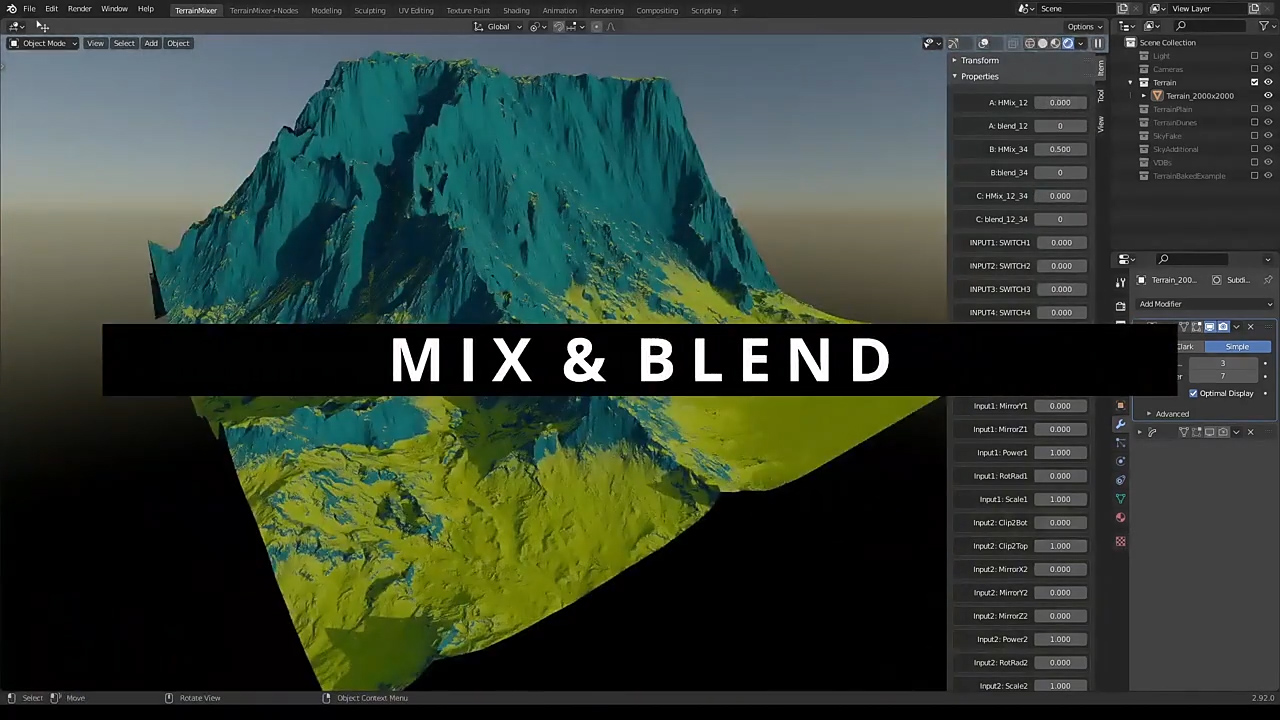Uncheck Terrain collection checkbox
Screen dimensions: 1280x720
coord(1254,82)
